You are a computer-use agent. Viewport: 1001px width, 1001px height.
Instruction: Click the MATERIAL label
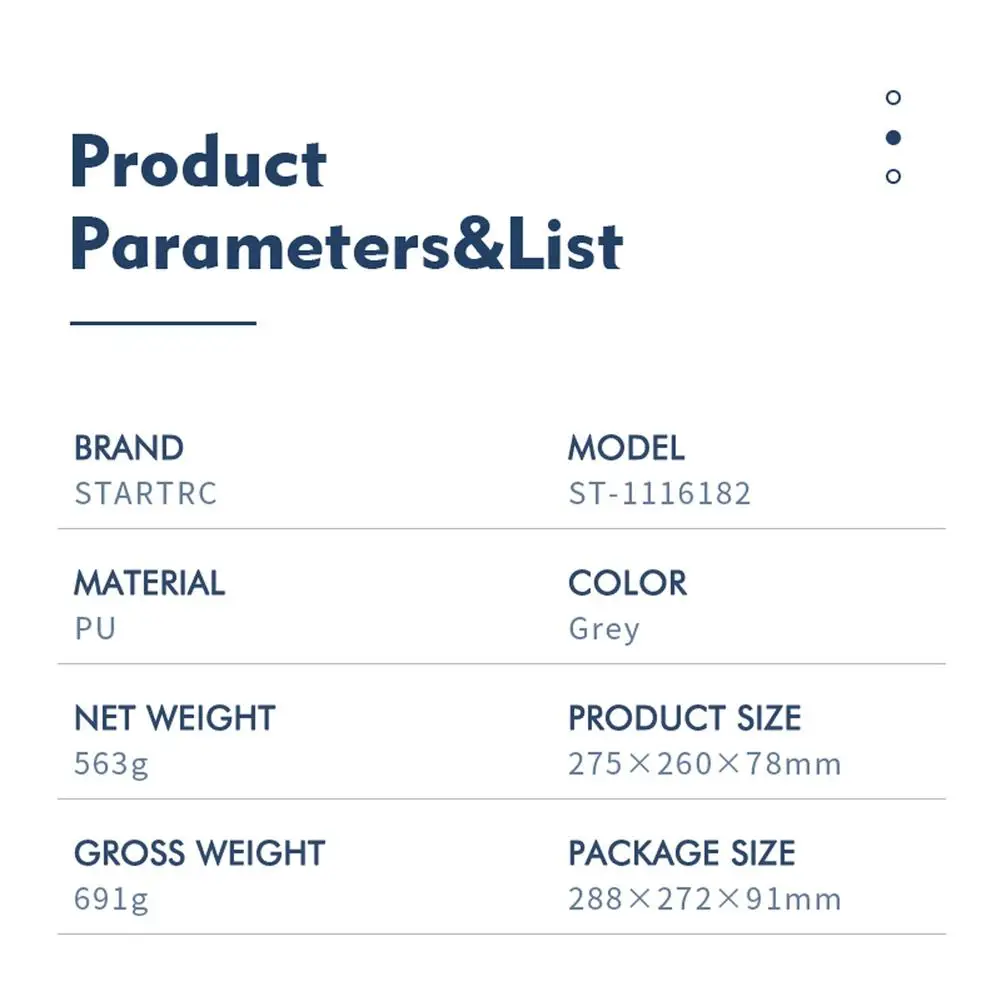click(x=149, y=583)
